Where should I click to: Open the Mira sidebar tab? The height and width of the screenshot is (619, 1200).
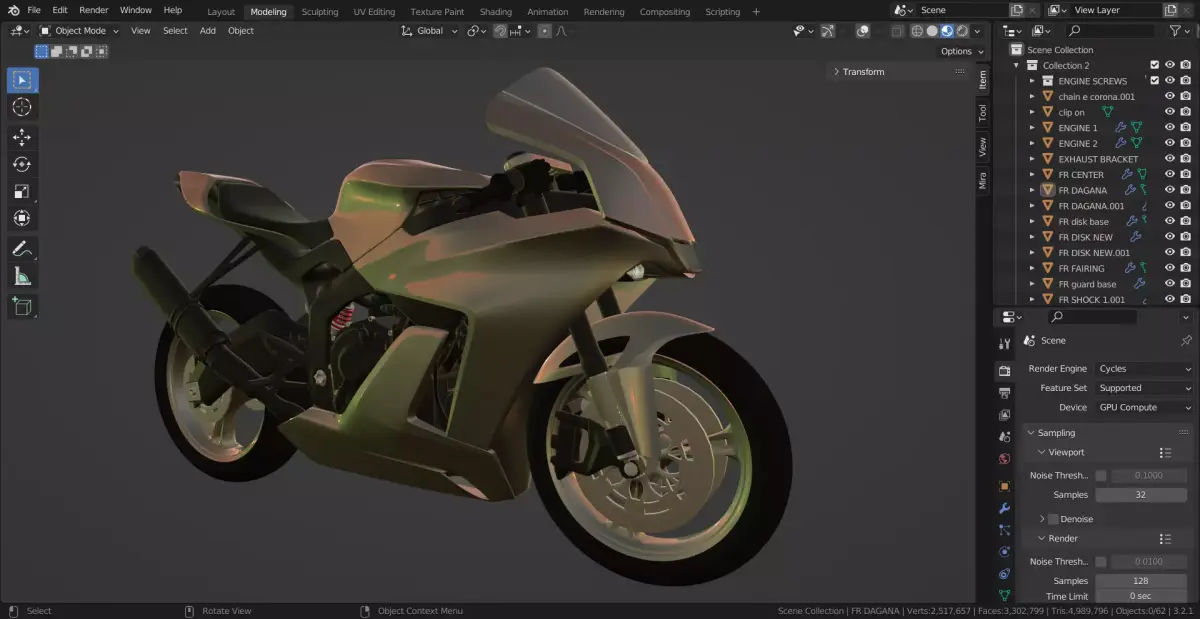coord(983,180)
